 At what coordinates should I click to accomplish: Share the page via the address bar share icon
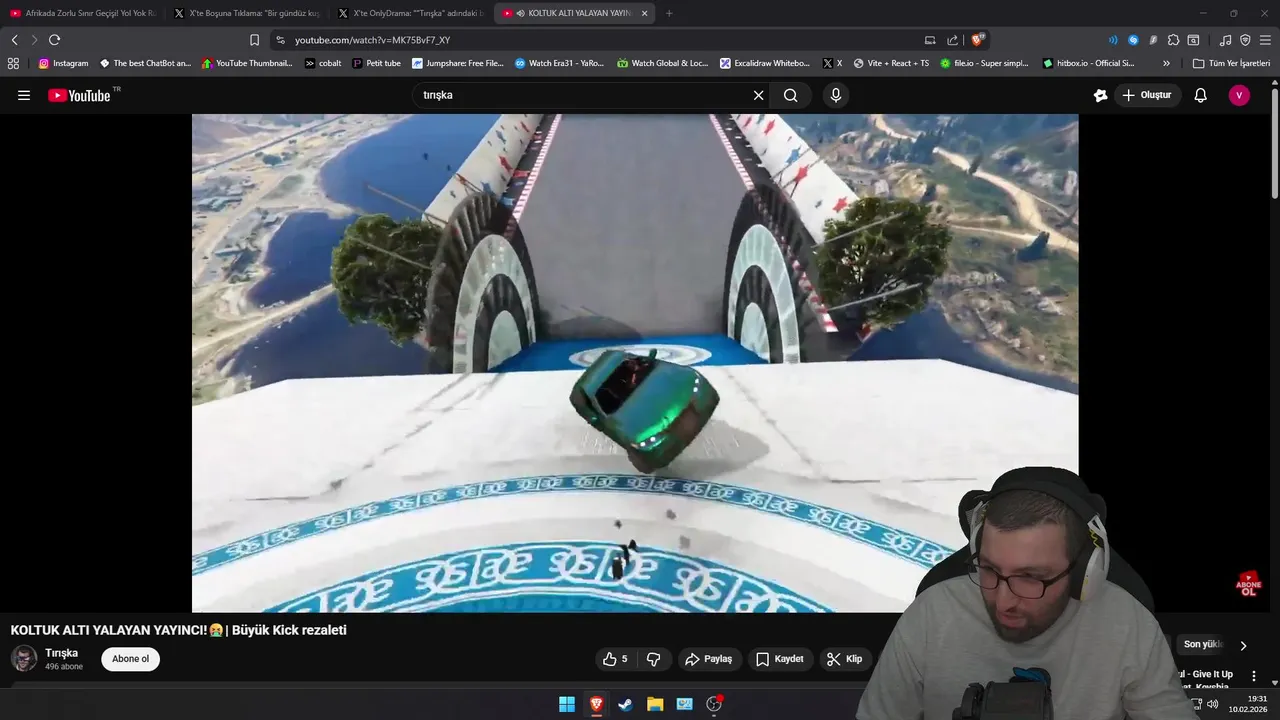[953, 40]
